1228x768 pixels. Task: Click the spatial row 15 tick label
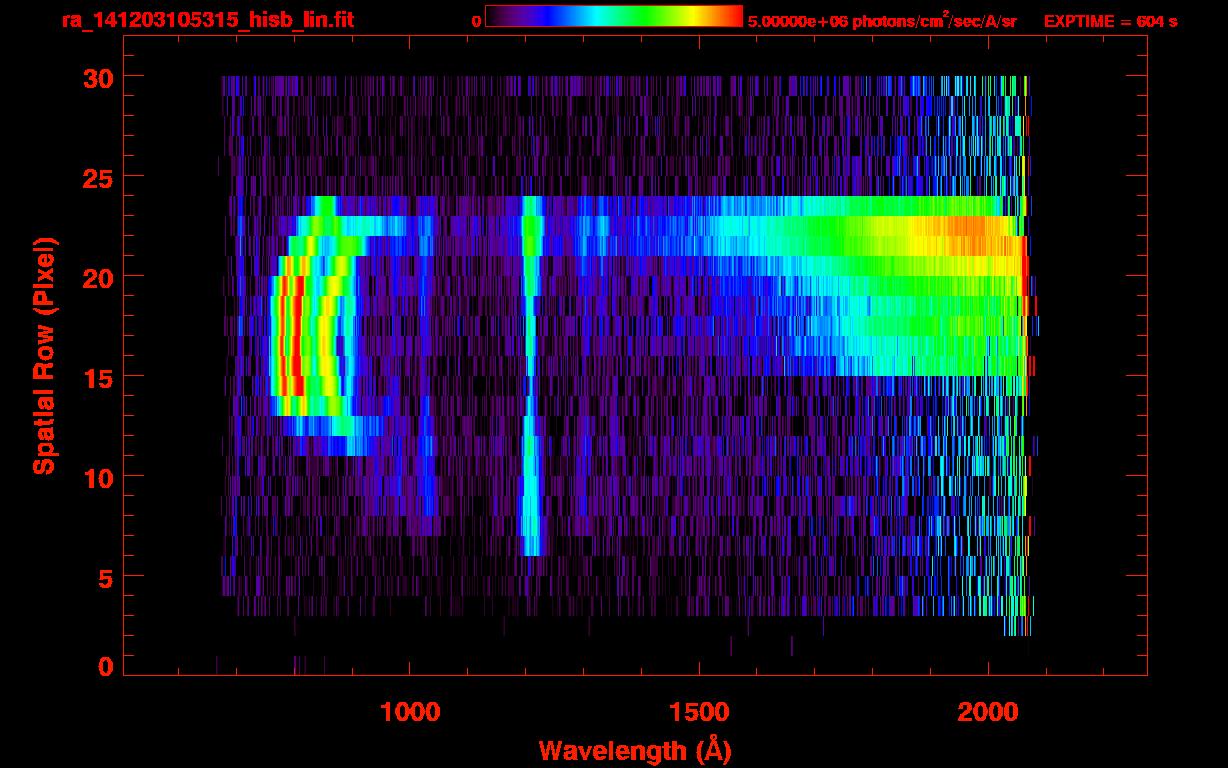point(97,377)
